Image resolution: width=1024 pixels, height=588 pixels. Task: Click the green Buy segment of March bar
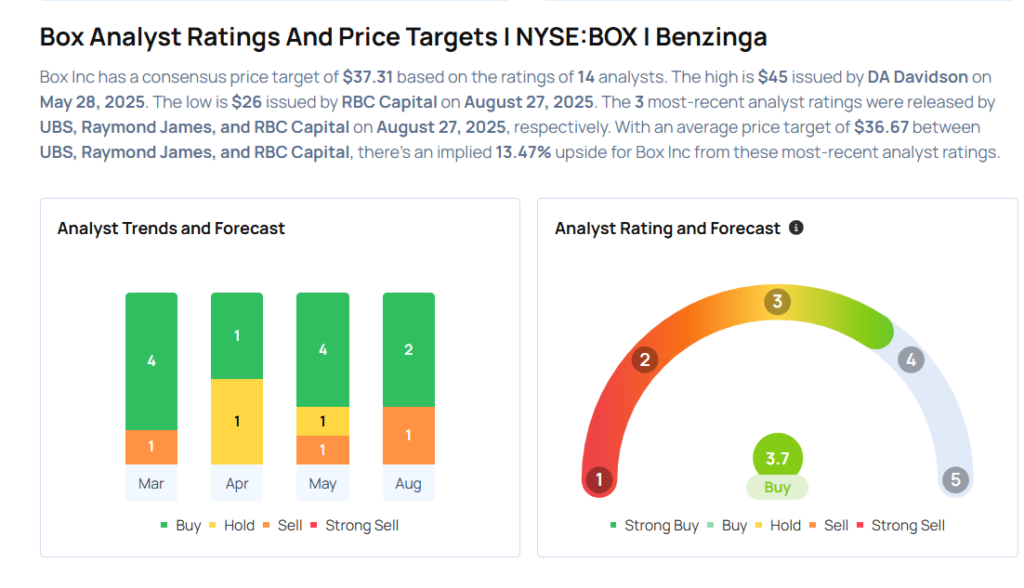[151, 361]
